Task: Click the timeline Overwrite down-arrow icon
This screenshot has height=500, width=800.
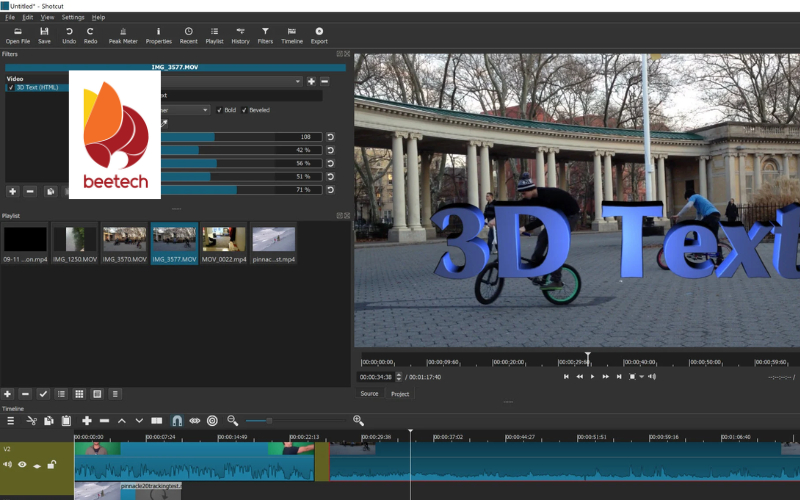Action: pyautogui.click(x=139, y=421)
